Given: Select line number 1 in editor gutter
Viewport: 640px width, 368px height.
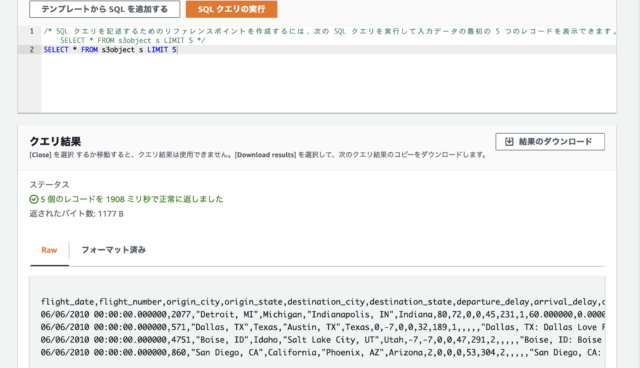Looking at the screenshot, I should (32, 31).
